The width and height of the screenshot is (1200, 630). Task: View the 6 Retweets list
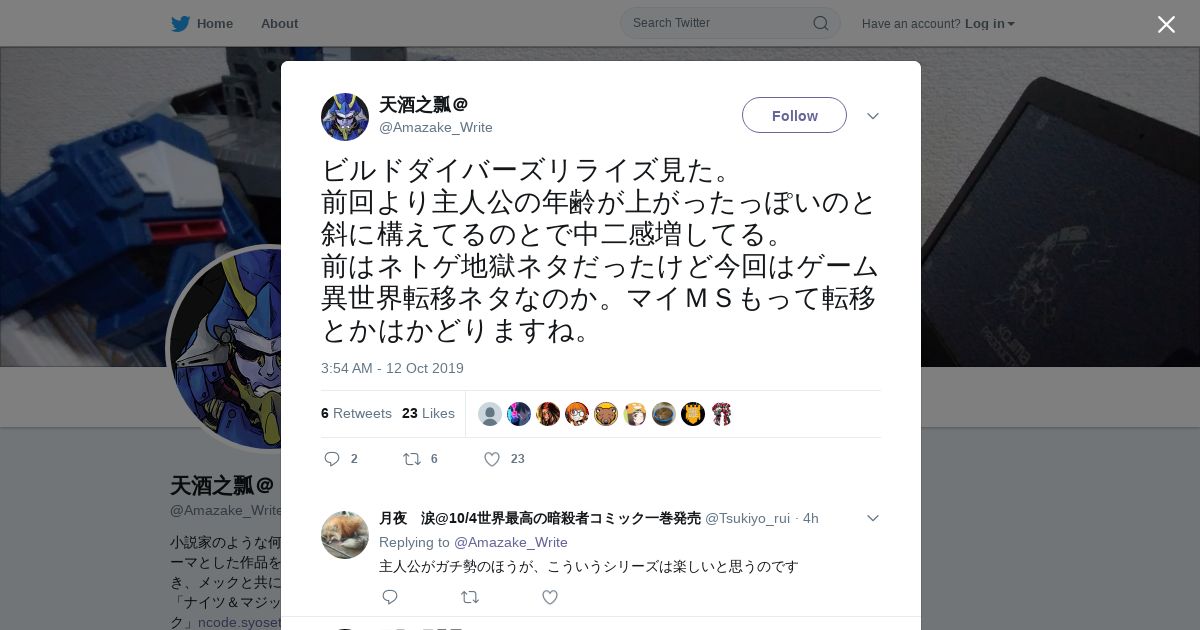356,413
